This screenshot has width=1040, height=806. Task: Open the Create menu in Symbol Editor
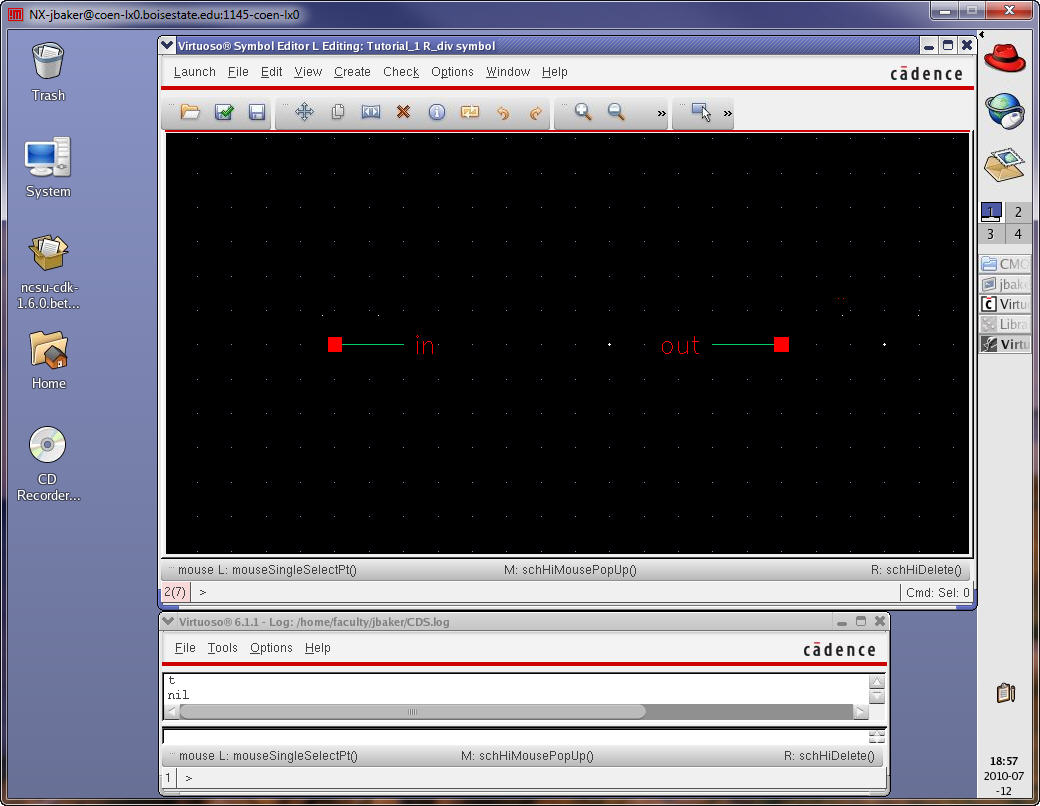(352, 72)
